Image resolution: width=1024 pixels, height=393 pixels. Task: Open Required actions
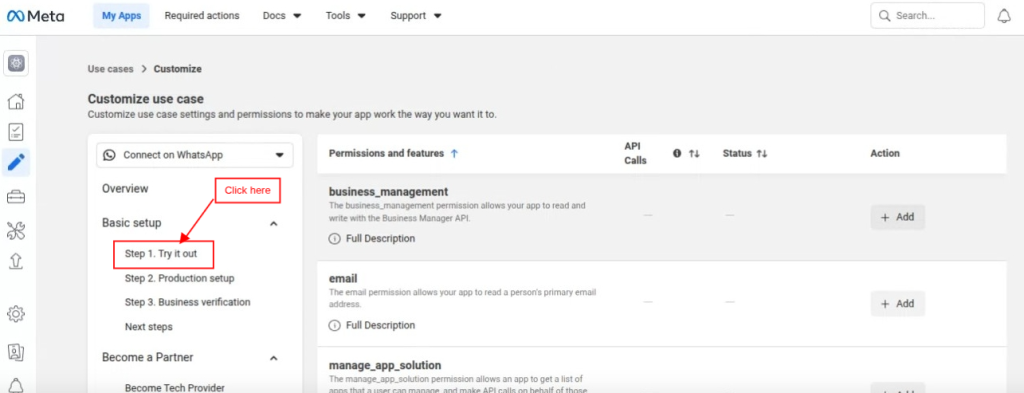202,16
